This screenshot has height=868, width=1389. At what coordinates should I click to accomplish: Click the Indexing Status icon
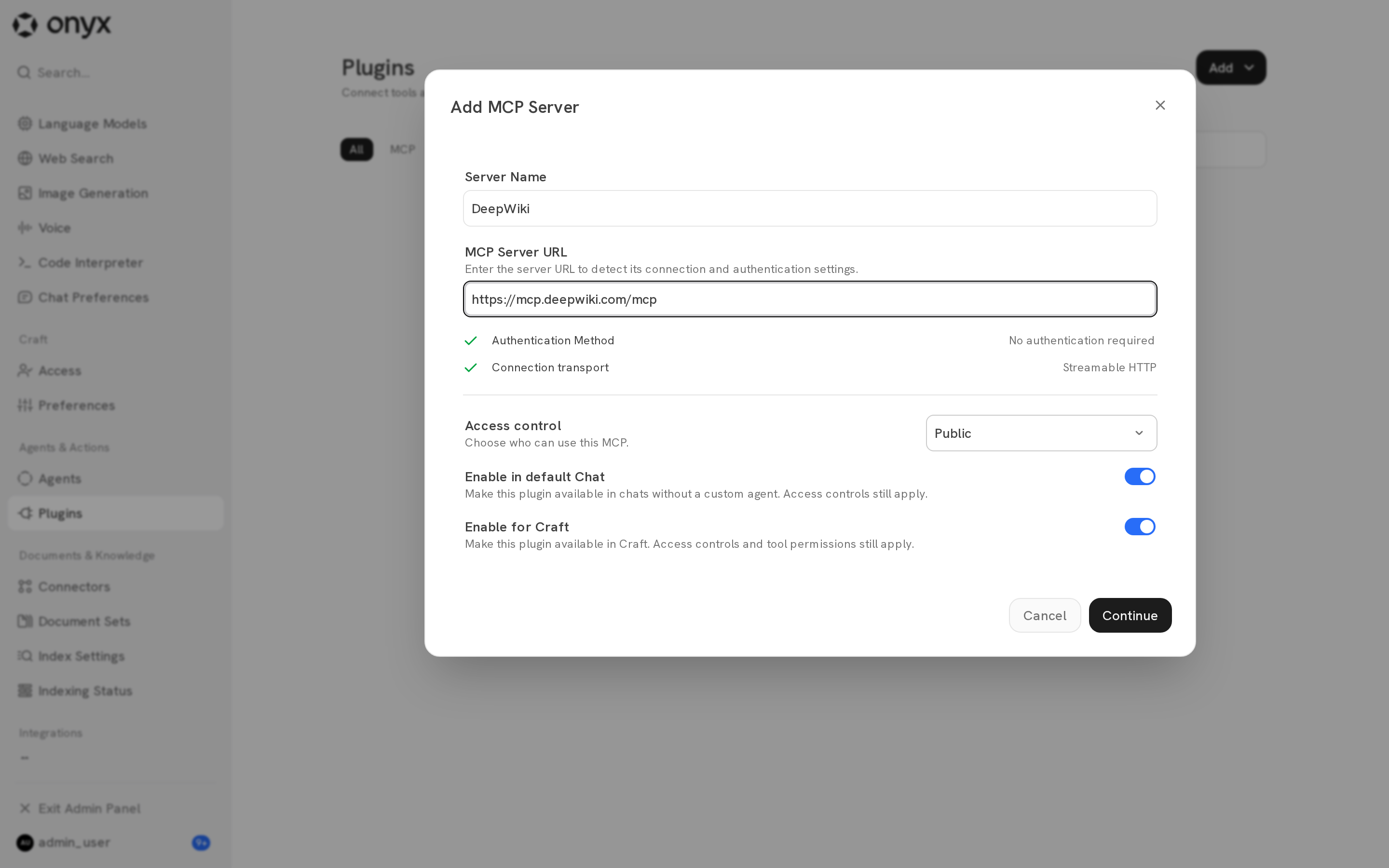25,691
